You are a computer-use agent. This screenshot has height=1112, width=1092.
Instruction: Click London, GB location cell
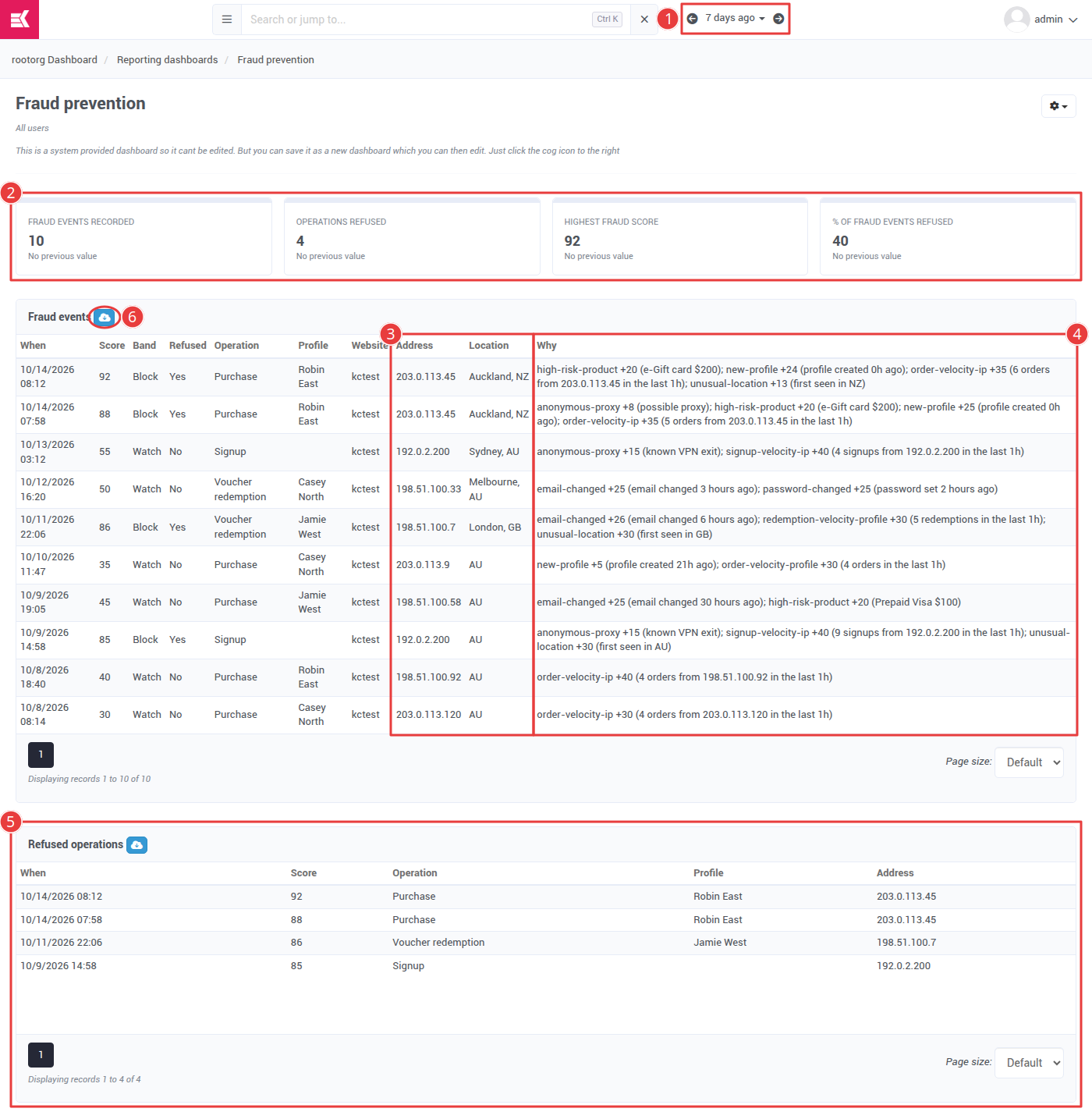point(495,528)
